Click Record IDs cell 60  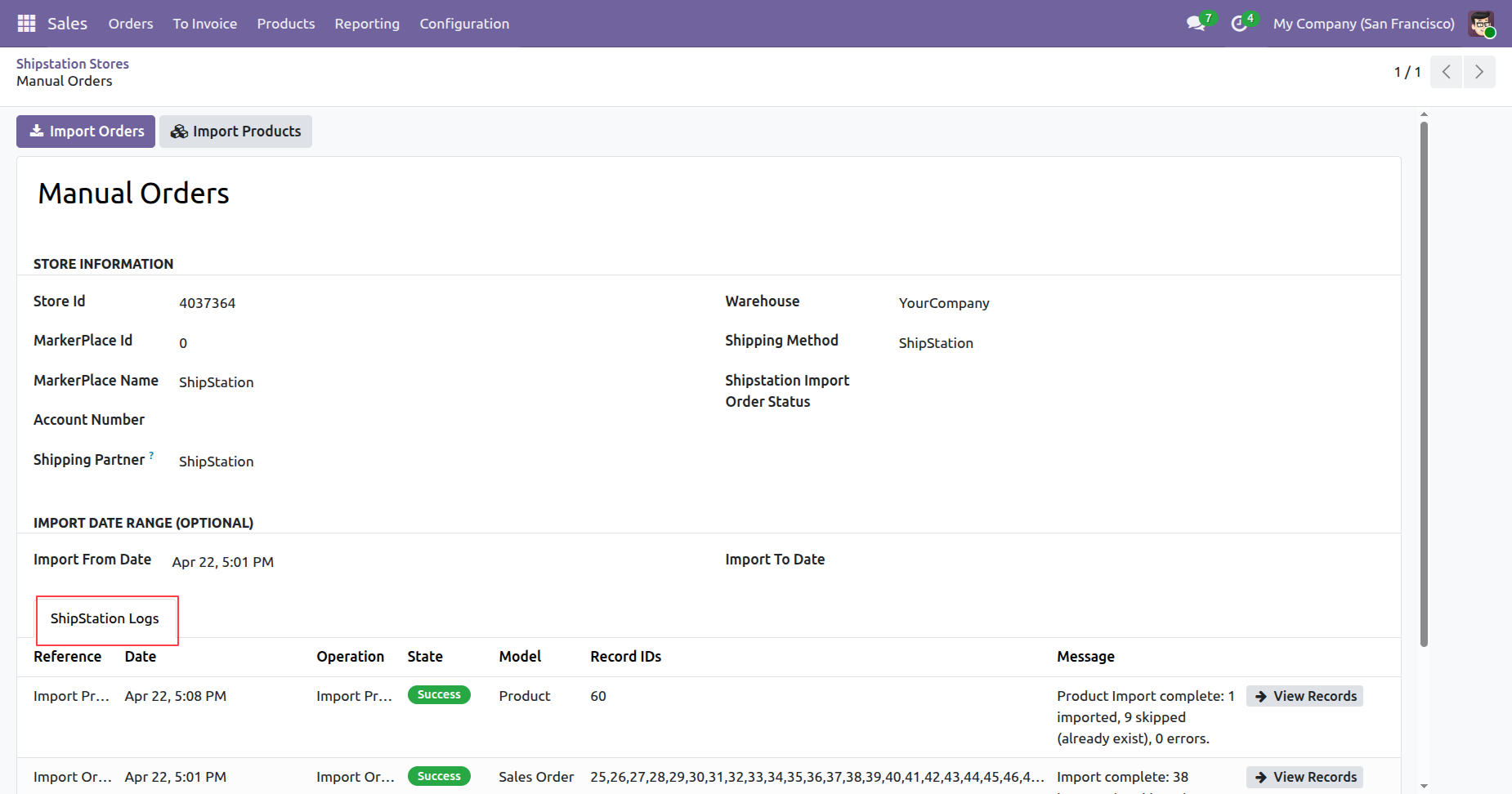click(x=598, y=696)
